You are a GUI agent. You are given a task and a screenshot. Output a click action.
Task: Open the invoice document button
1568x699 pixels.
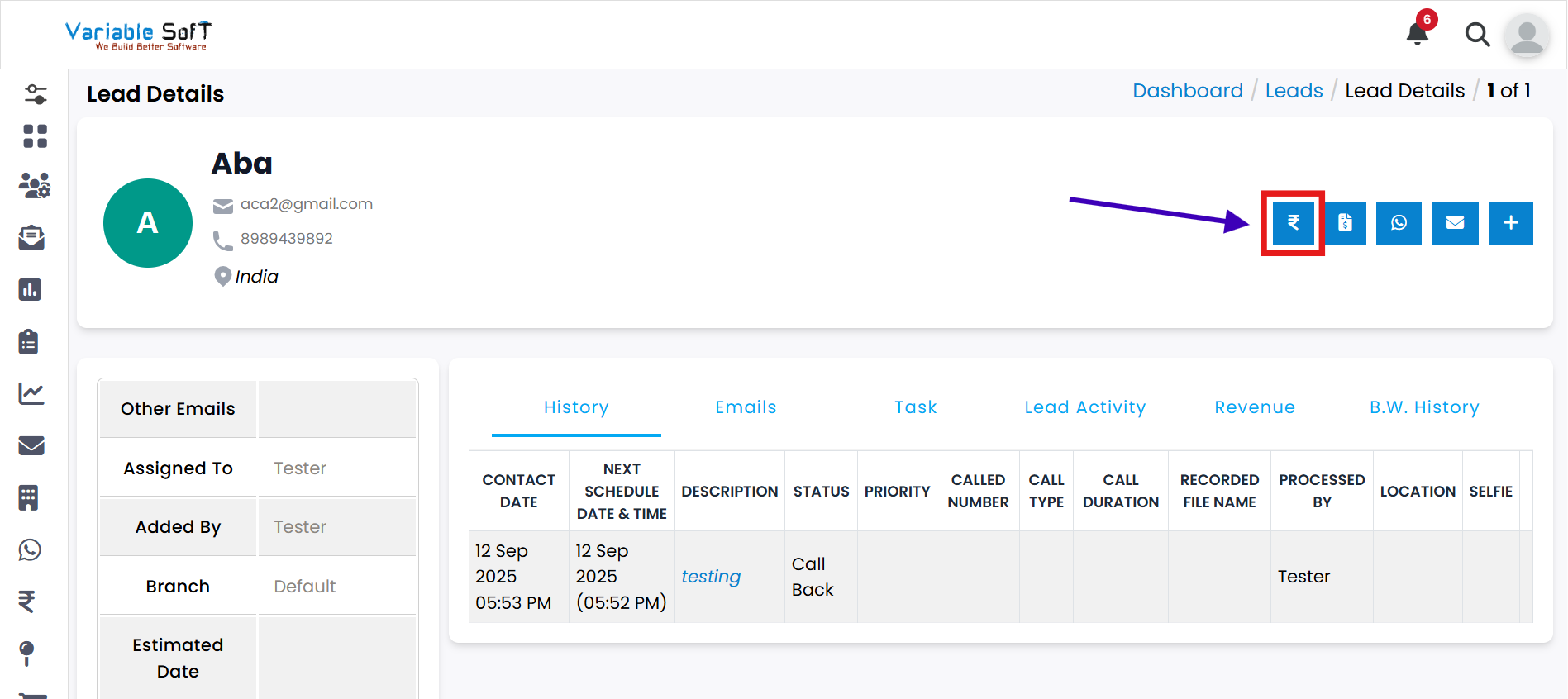[x=1345, y=223]
